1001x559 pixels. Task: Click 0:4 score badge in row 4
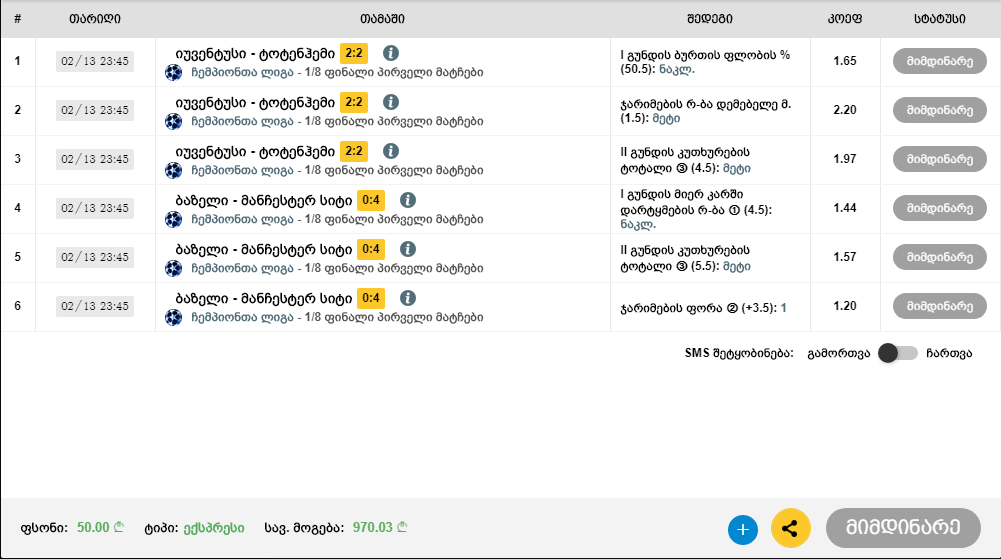tap(371, 200)
